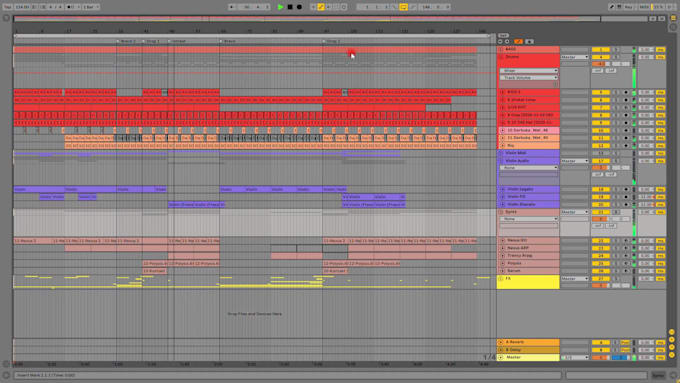Open Violin Audio output Master dropdown
680x383 pixels.
(575, 161)
